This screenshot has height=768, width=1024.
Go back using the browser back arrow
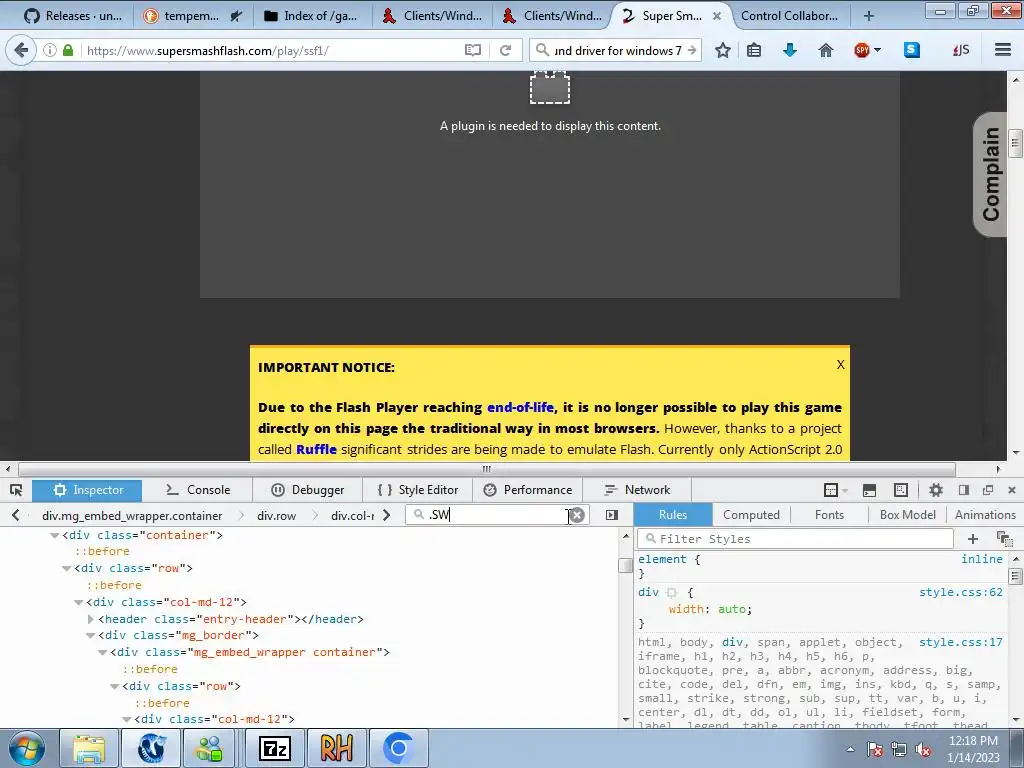21,50
